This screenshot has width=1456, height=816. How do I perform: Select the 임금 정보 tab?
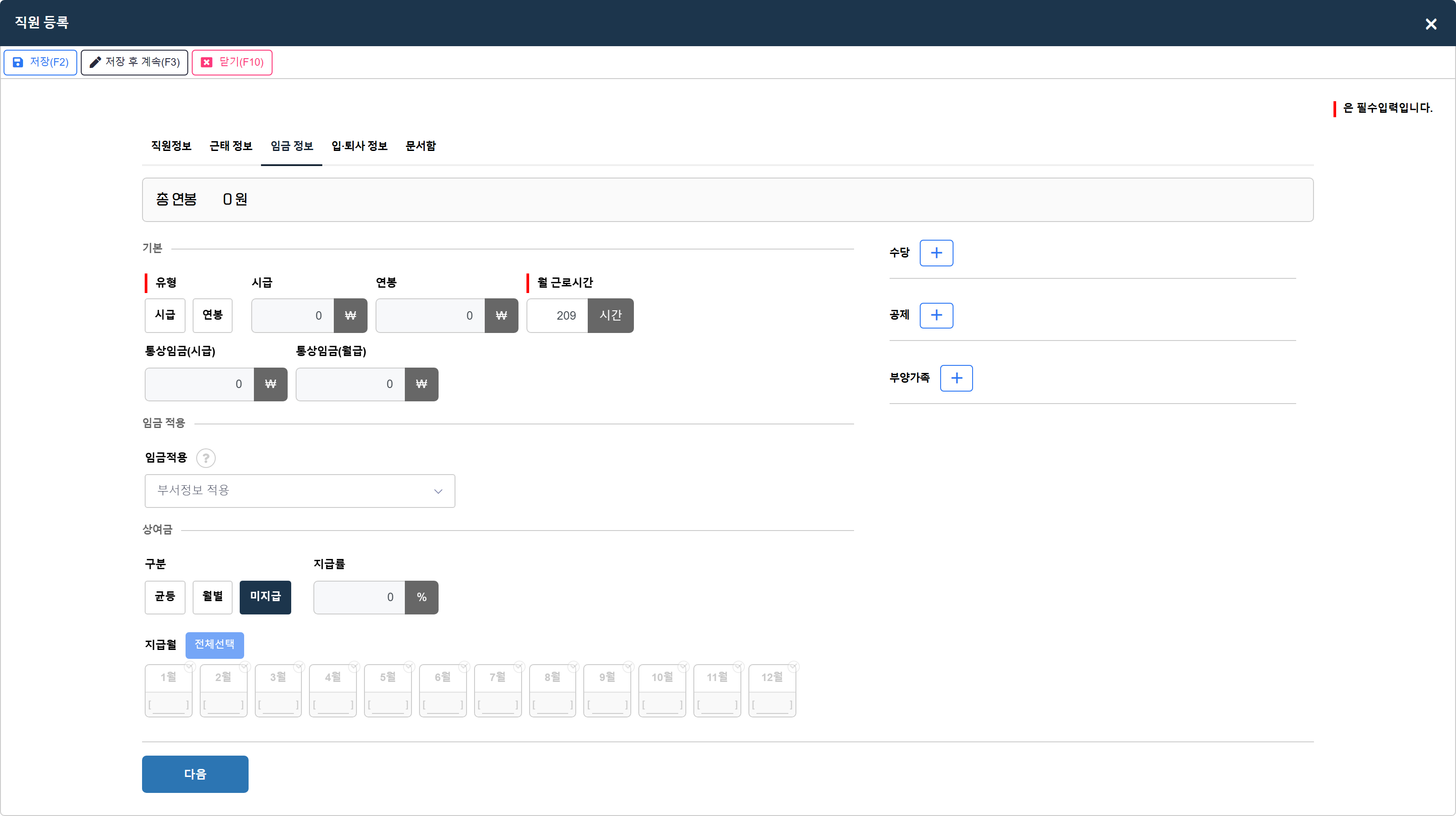click(292, 146)
